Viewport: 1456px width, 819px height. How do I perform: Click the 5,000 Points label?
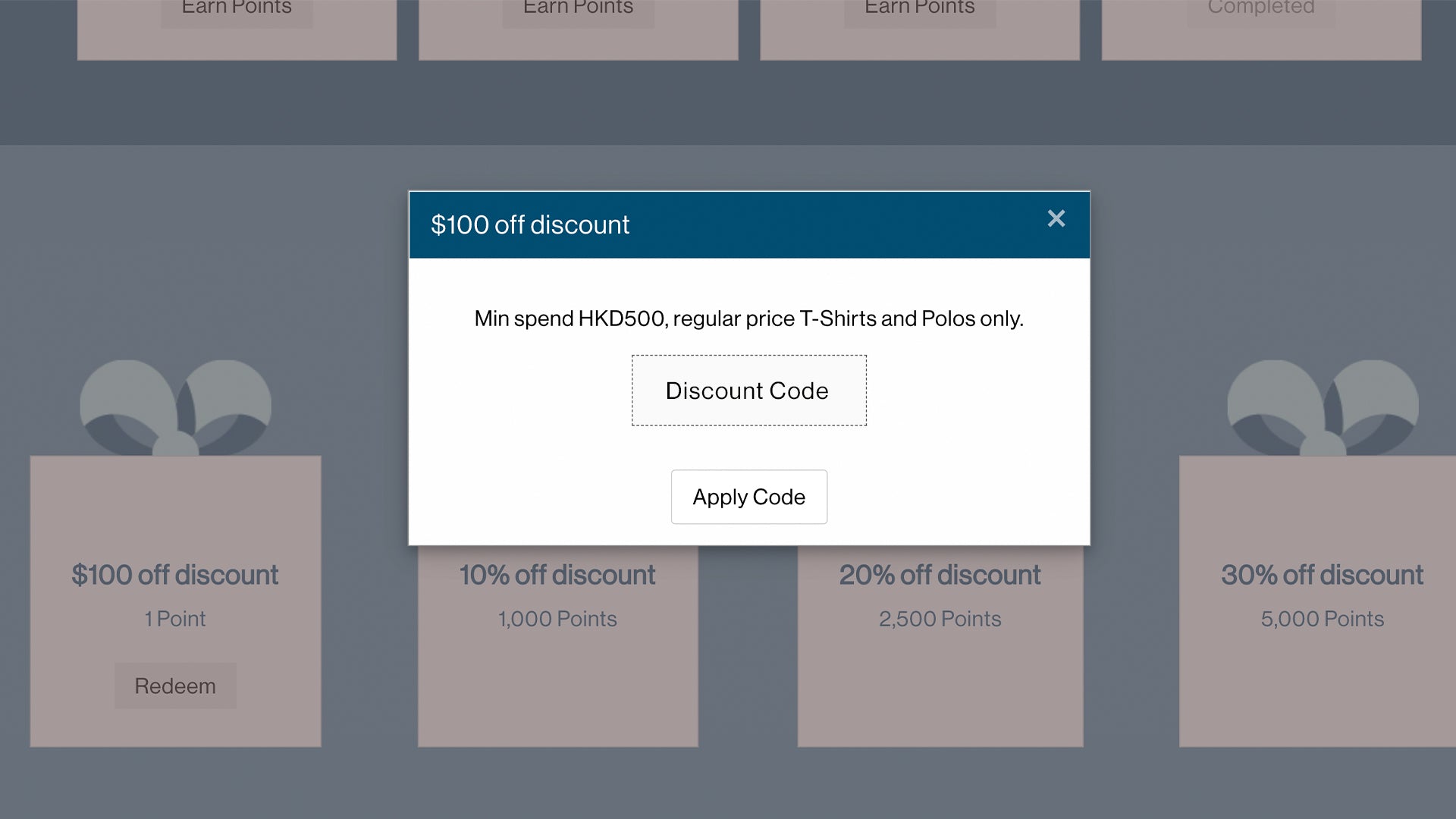pos(1322,619)
